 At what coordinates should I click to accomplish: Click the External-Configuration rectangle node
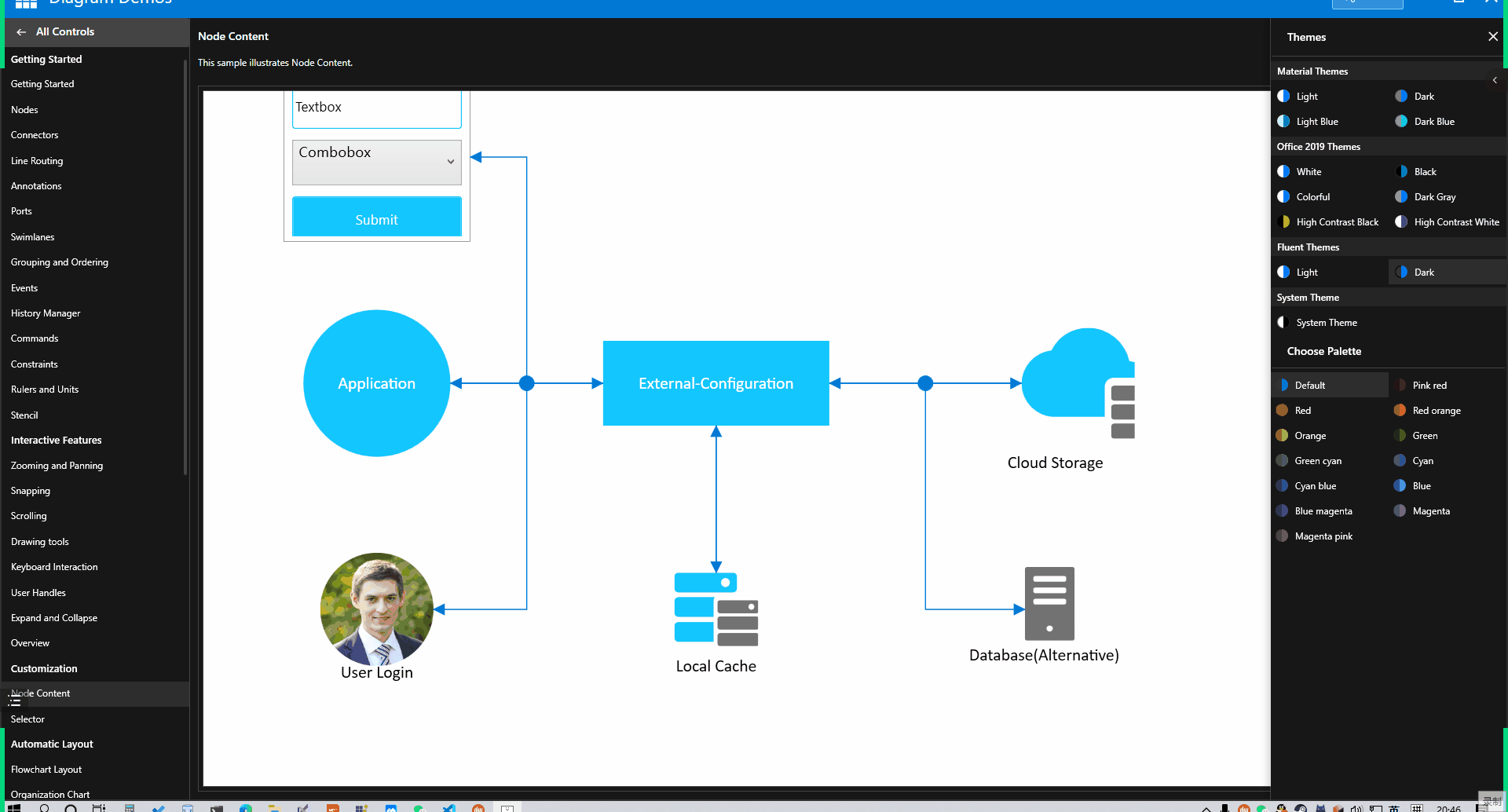716,383
